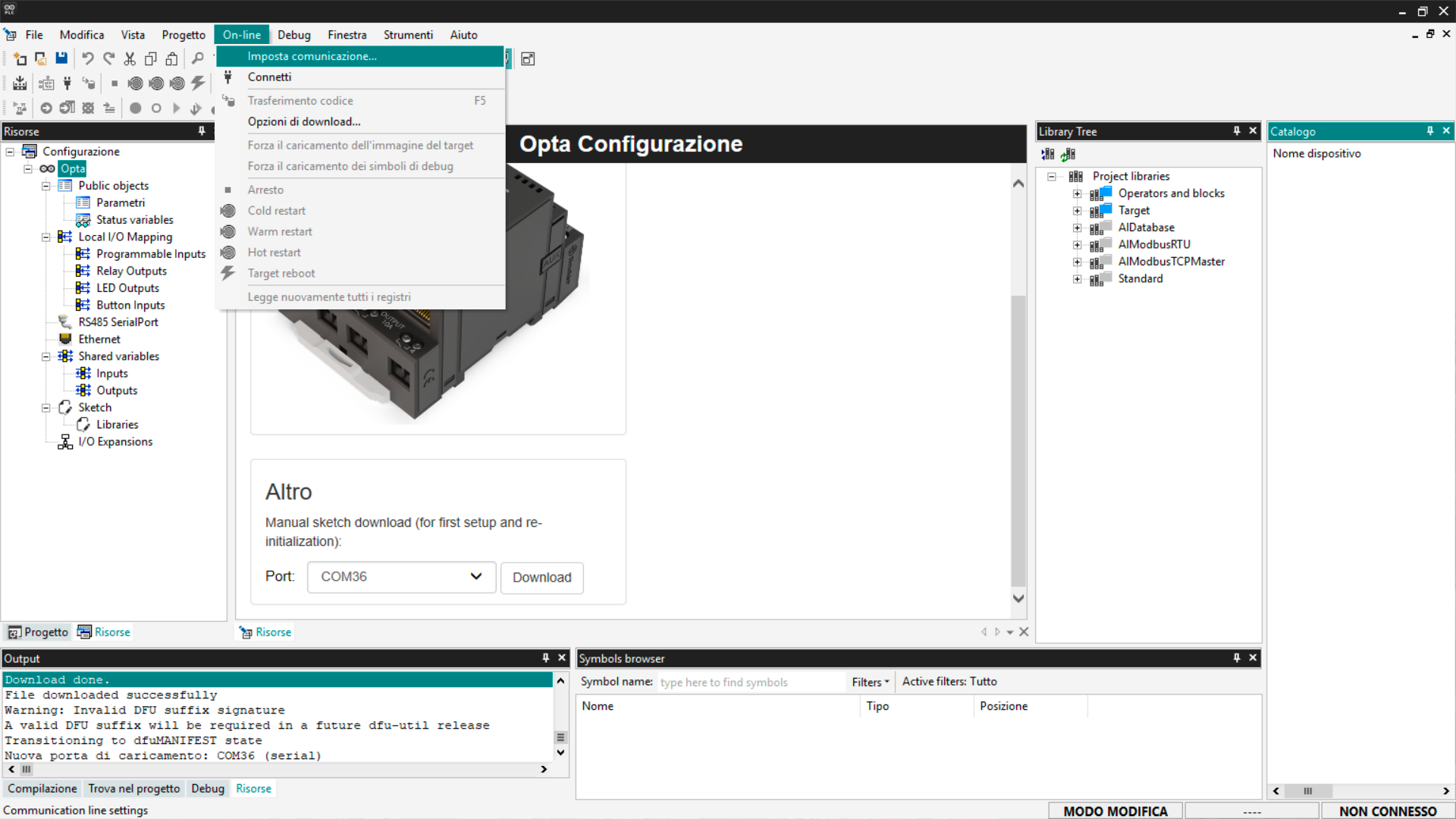Switch to the Compilazione output tab
Screen dimensions: 1456x819
[42, 789]
